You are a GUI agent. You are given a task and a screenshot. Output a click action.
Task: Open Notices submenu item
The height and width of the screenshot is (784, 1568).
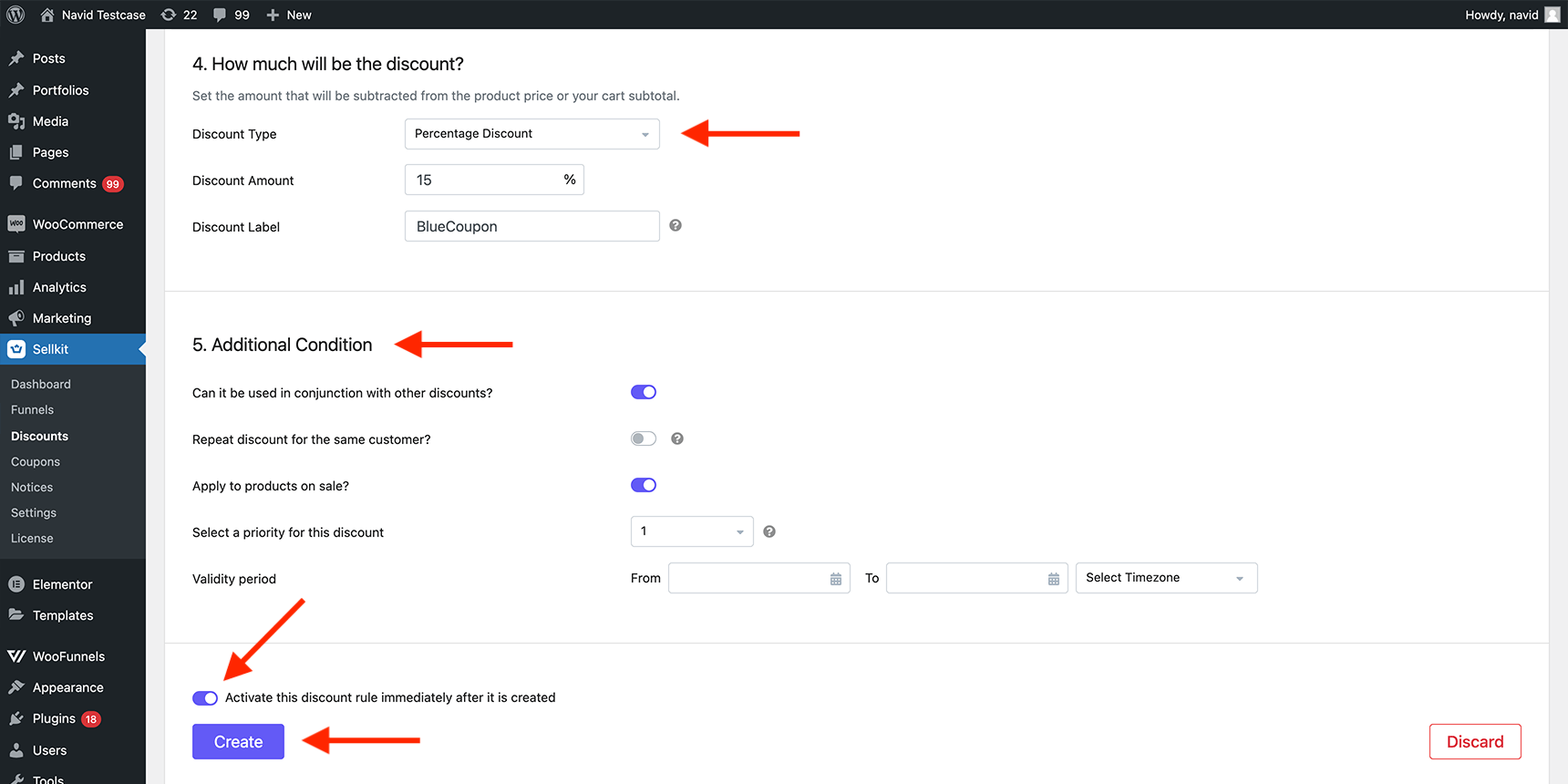point(32,488)
